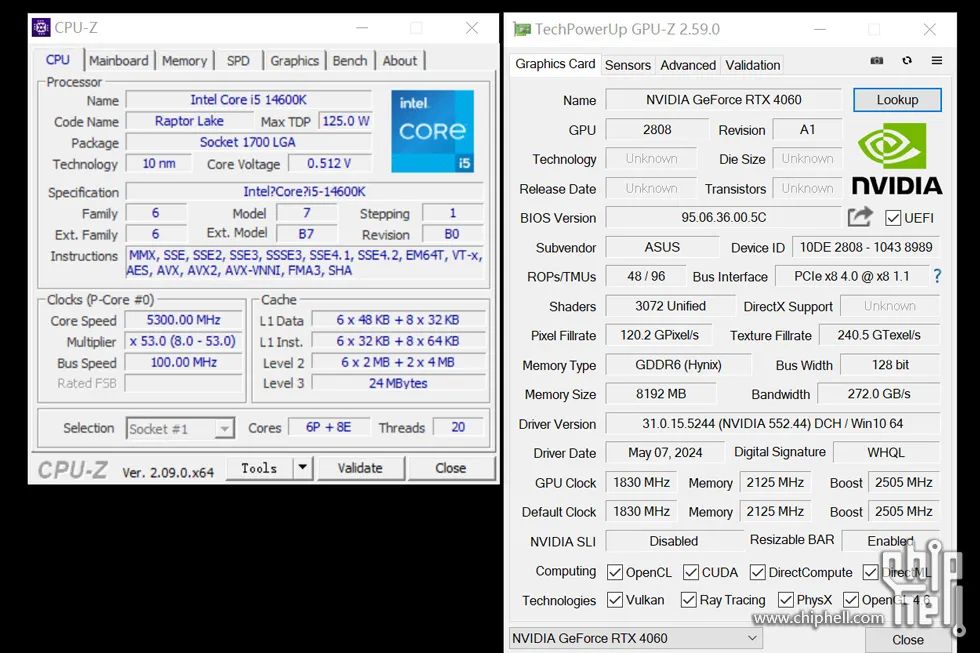The image size is (980, 653).
Task: Click the Pixel Fillrate value 120.2 GPixel/s
Action: (x=660, y=335)
